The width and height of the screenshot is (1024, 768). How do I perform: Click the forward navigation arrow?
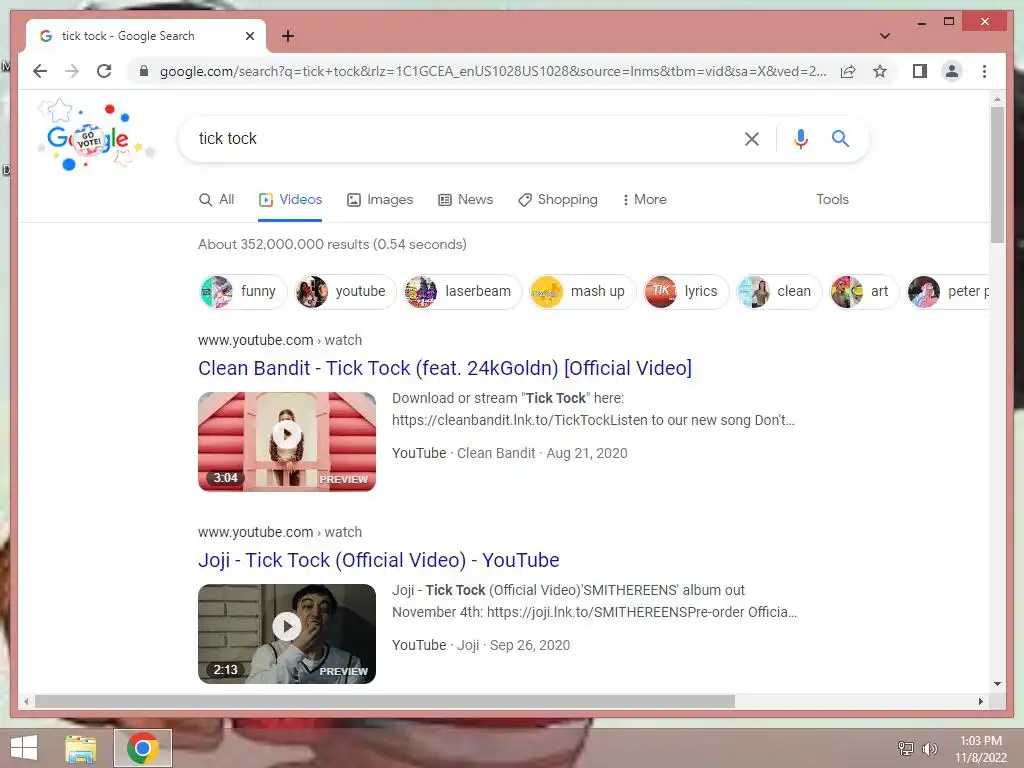coord(72,71)
